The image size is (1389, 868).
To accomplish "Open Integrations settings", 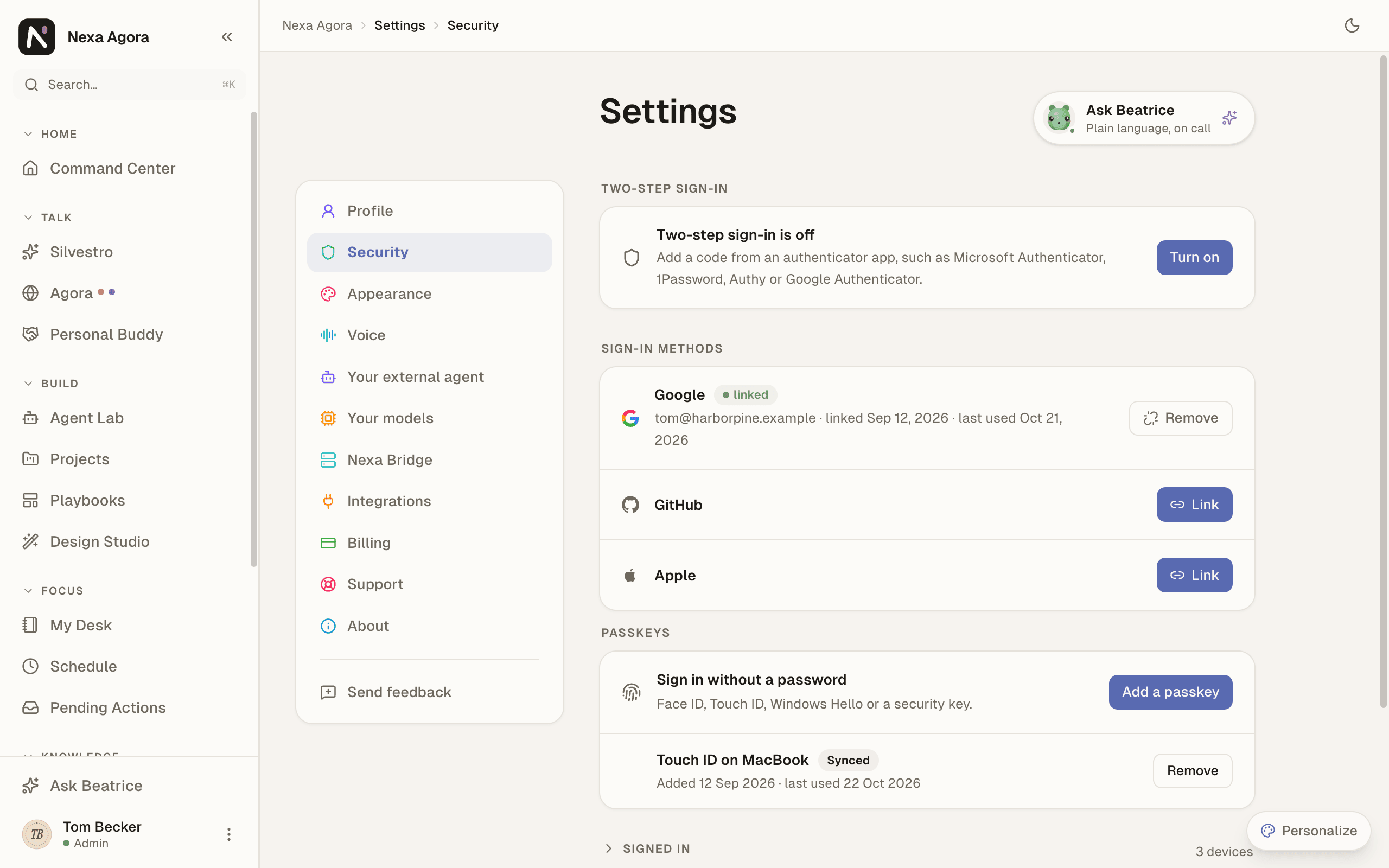I will click(429, 501).
